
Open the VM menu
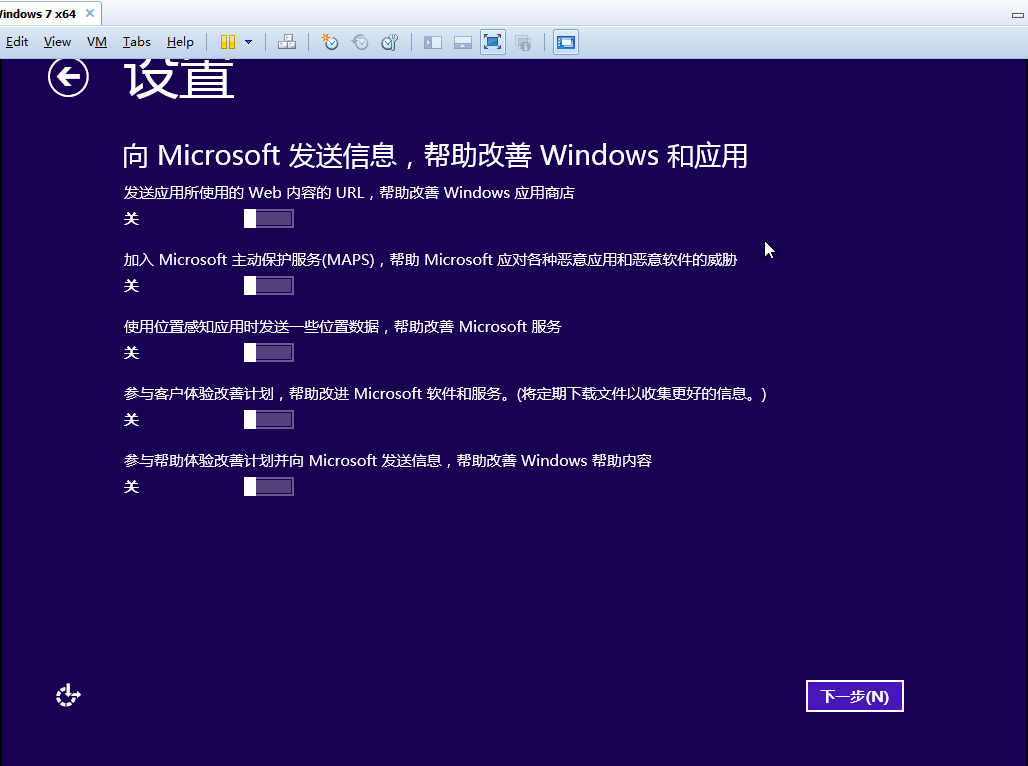pyautogui.click(x=96, y=42)
